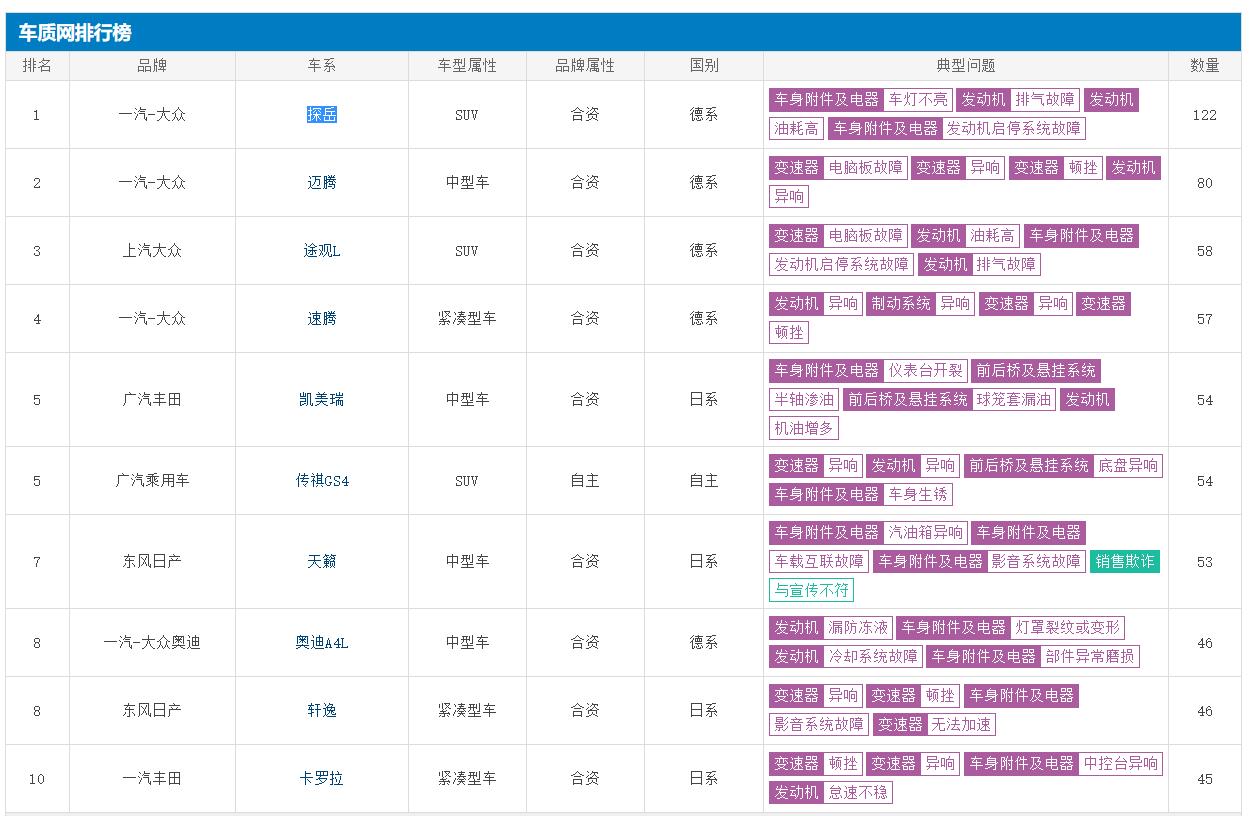Click the 上汽大众 brand cell

152,251
